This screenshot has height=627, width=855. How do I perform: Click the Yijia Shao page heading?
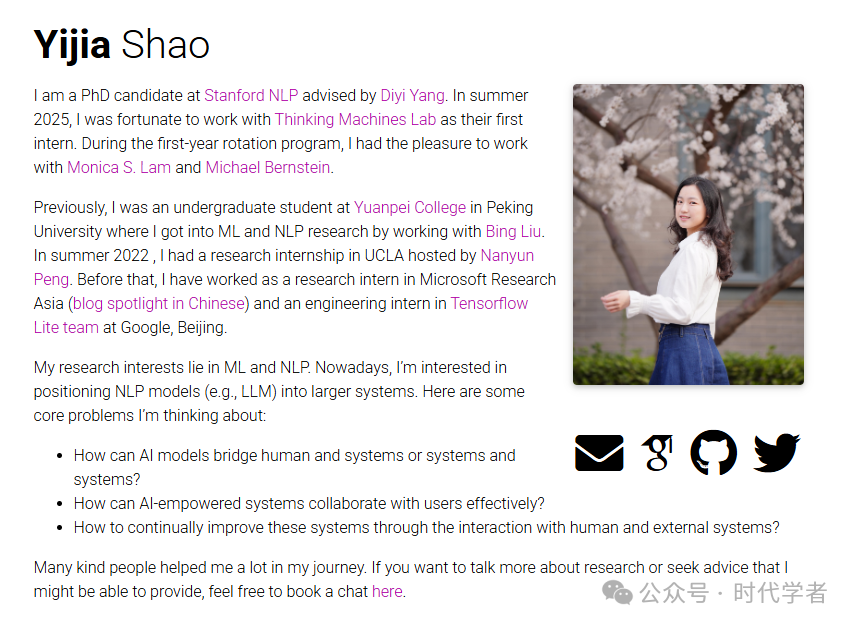coord(122,45)
